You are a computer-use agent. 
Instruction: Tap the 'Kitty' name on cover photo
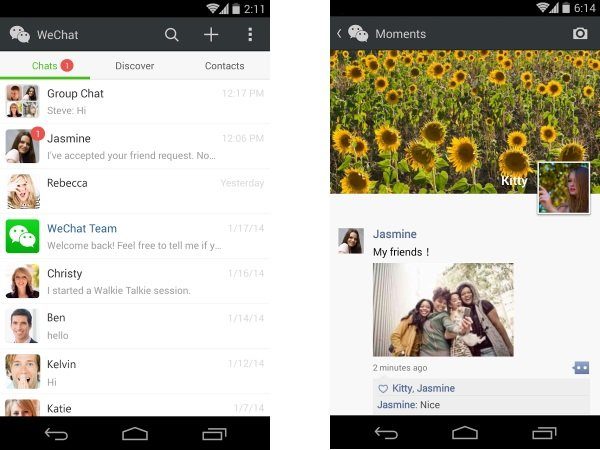tap(514, 181)
